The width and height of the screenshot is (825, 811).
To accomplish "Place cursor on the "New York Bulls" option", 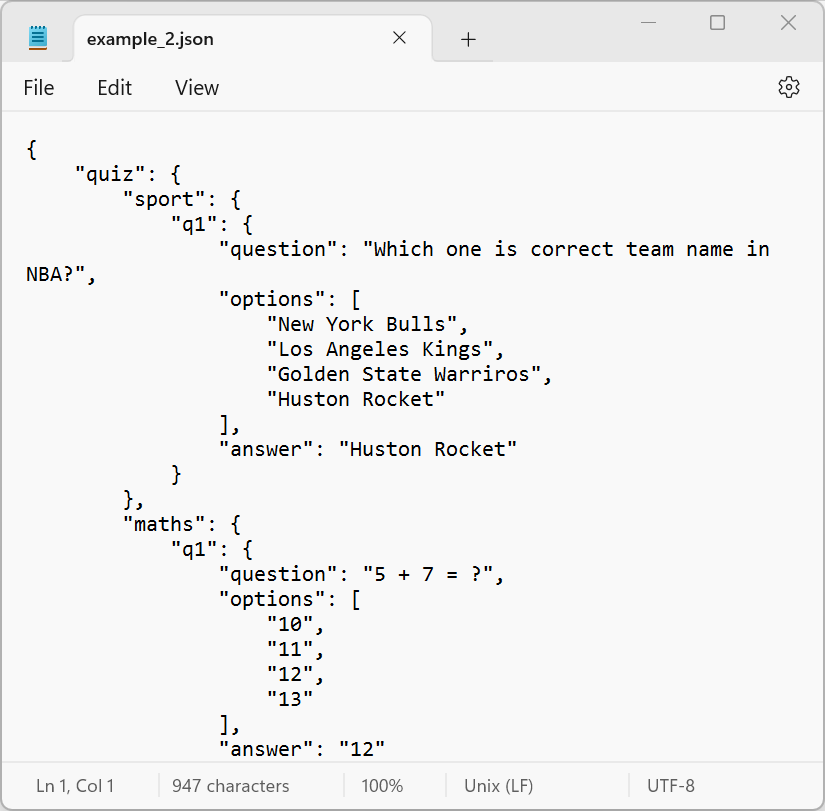I will click(367, 324).
